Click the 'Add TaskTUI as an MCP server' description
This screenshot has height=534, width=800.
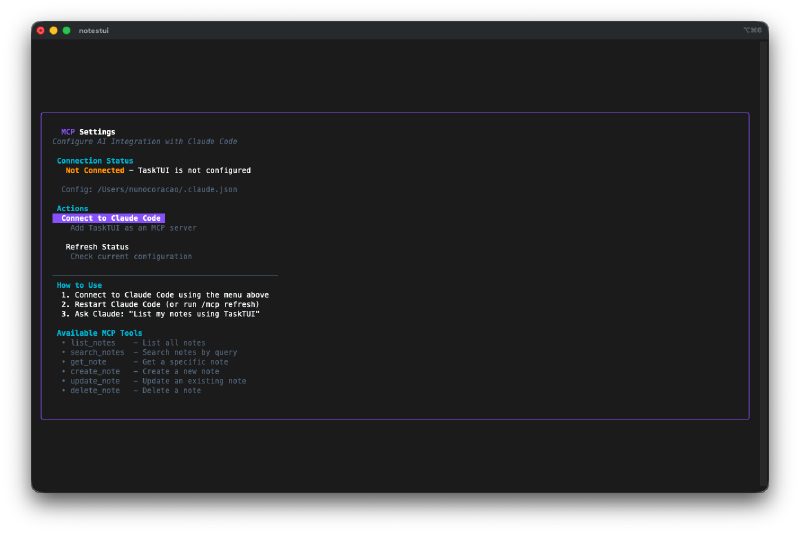click(133, 228)
